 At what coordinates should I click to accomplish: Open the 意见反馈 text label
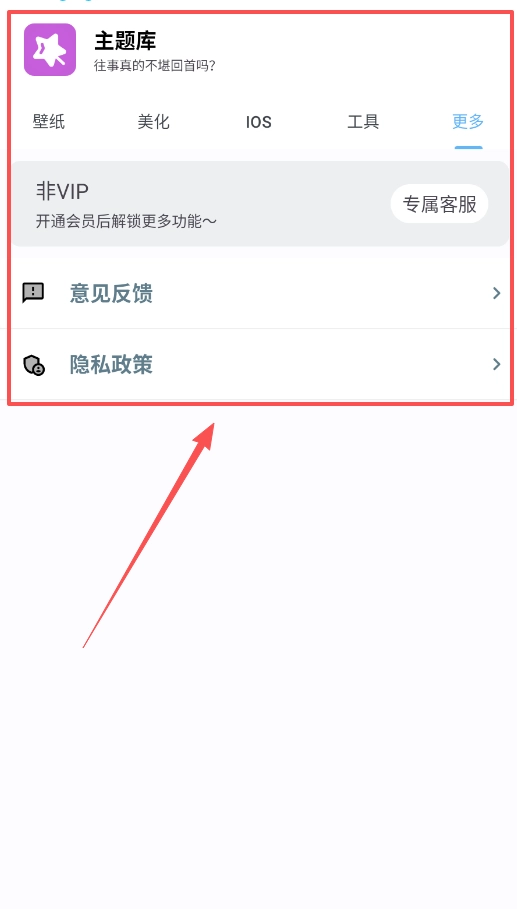[x=111, y=293]
